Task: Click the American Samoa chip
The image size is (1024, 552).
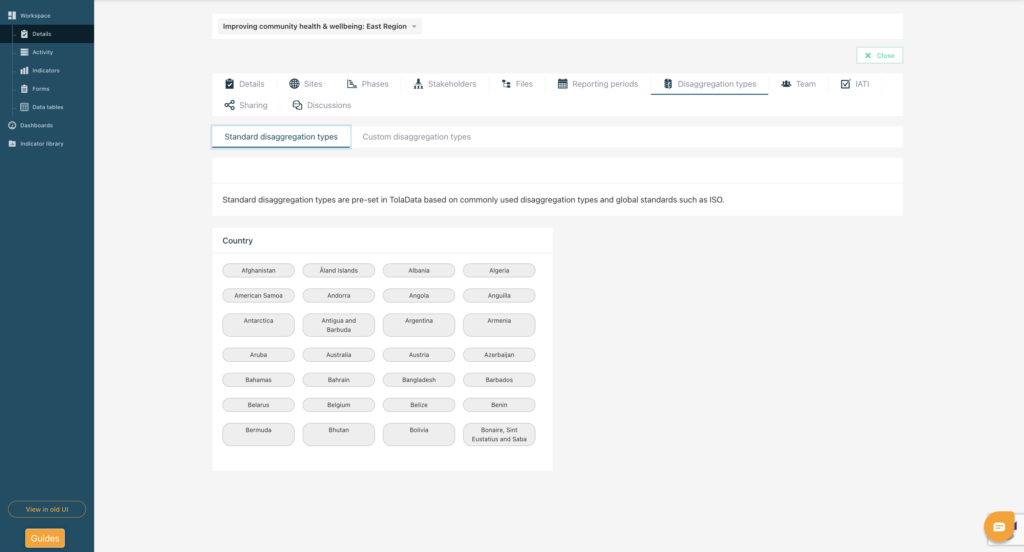Action: [259, 295]
